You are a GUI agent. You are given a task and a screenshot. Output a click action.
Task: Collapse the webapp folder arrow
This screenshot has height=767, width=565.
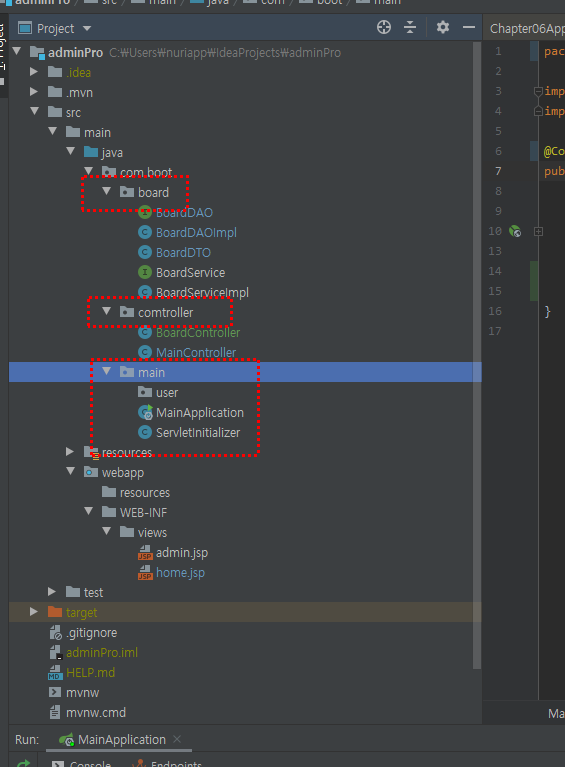[x=71, y=471]
